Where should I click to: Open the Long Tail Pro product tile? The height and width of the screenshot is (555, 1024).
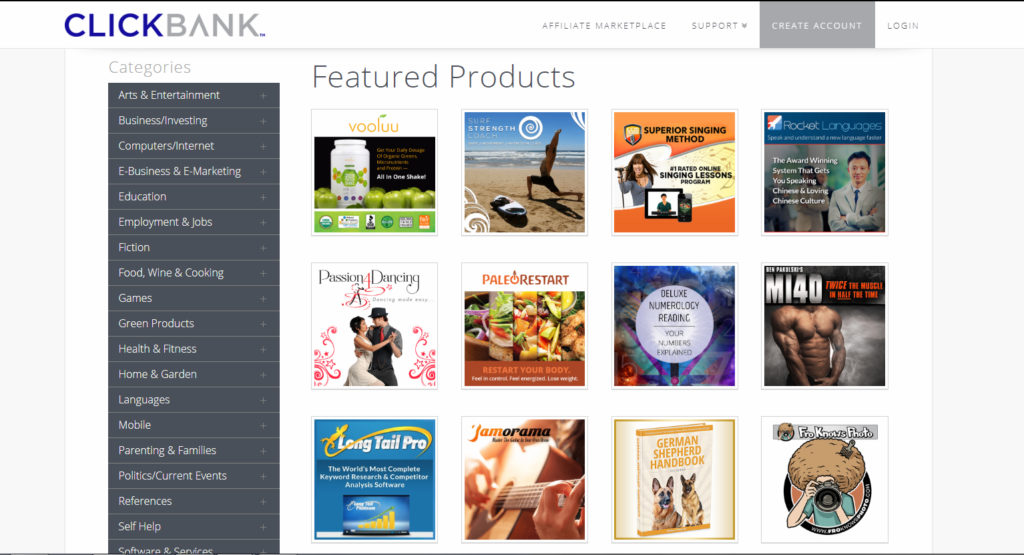[374, 479]
